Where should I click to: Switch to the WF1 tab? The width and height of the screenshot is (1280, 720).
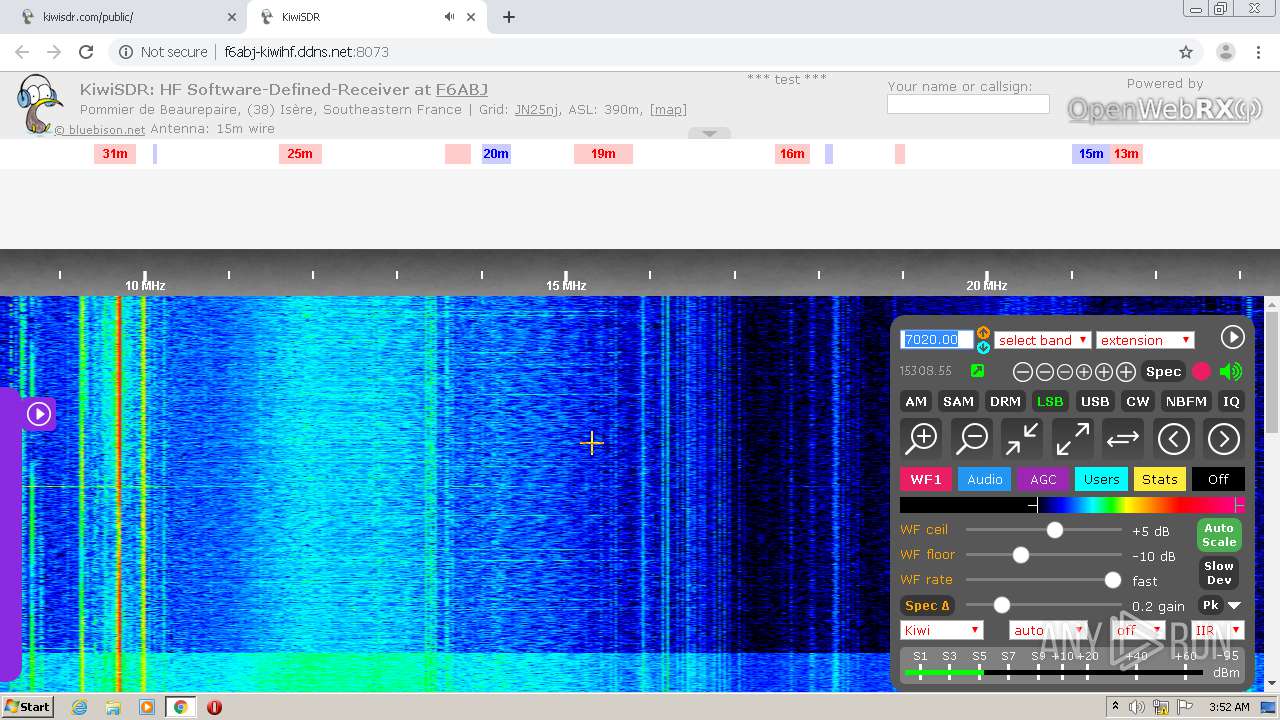click(926, 479)
